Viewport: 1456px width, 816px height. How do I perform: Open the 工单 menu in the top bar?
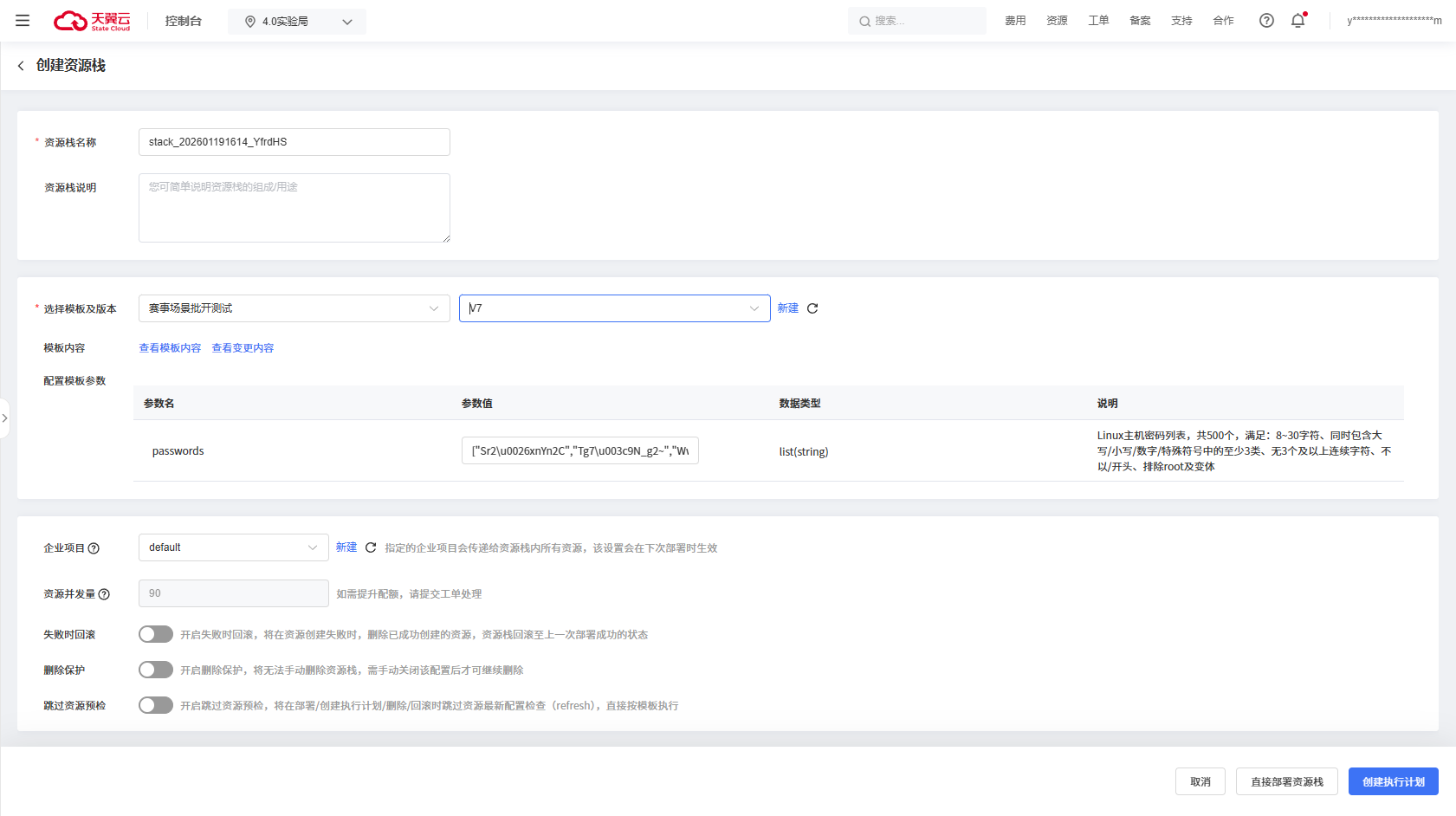[x=1098, y=21]
